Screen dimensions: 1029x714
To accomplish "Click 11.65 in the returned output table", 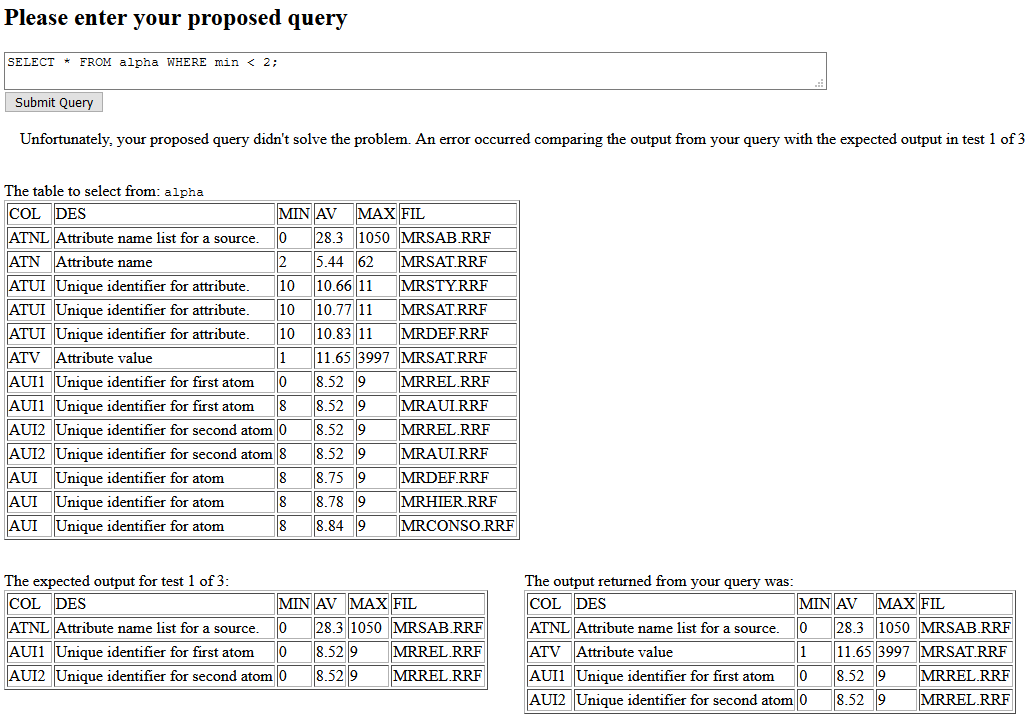I will (854, 652).
